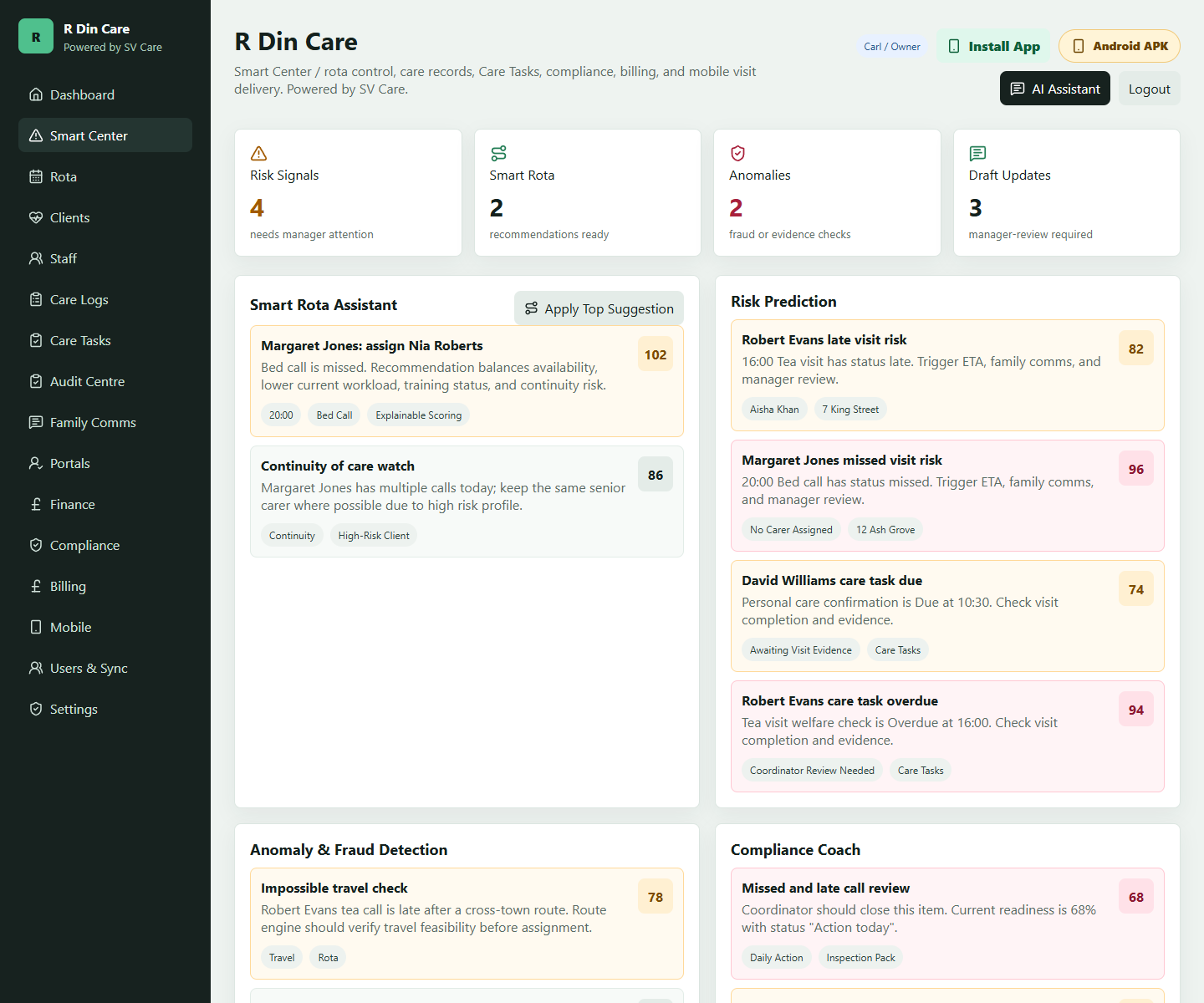
Task: Click the Users & Sync people icon
Action: click(36, 668)
